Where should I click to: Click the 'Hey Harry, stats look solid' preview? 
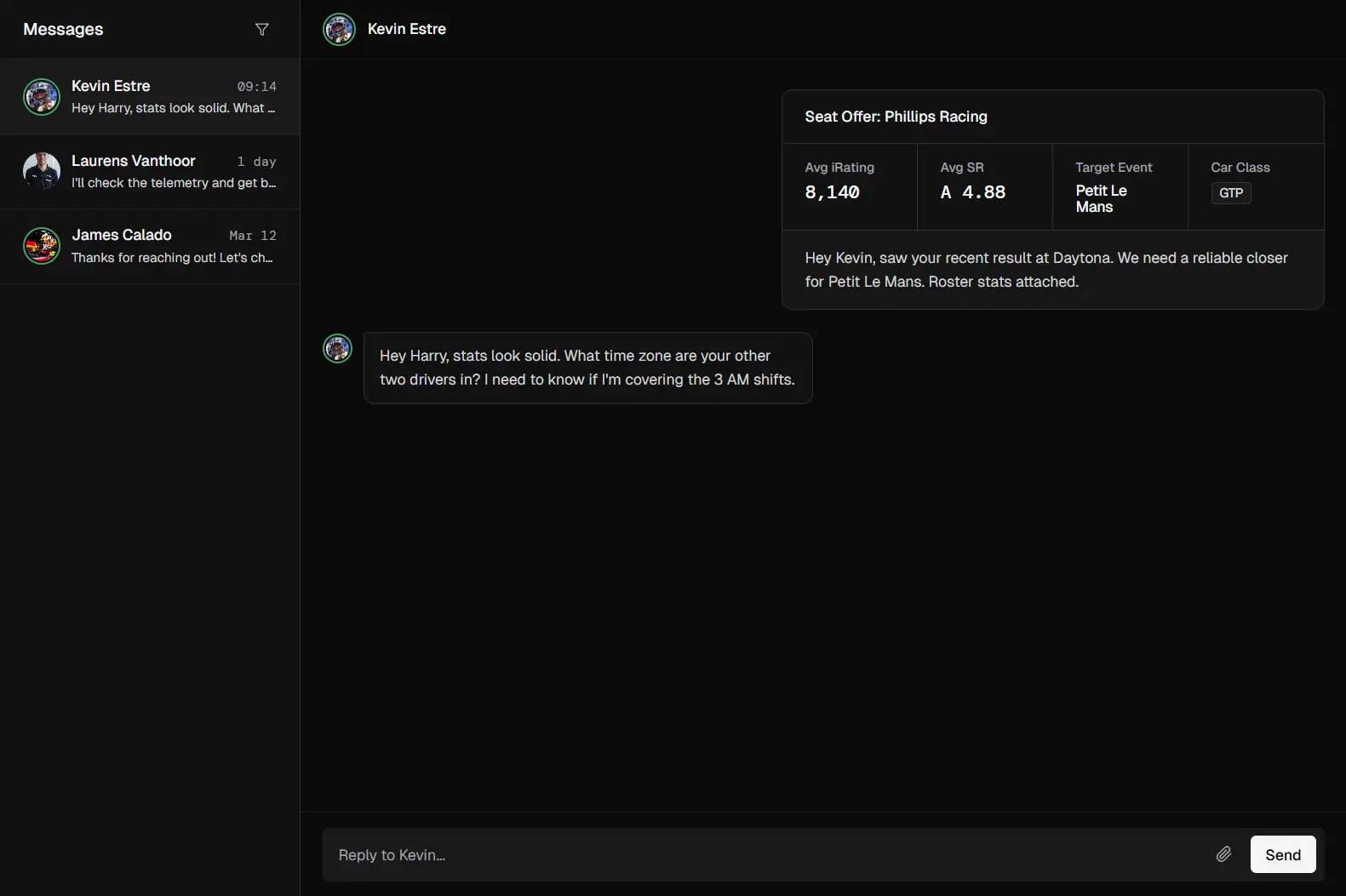pos(174,108)
